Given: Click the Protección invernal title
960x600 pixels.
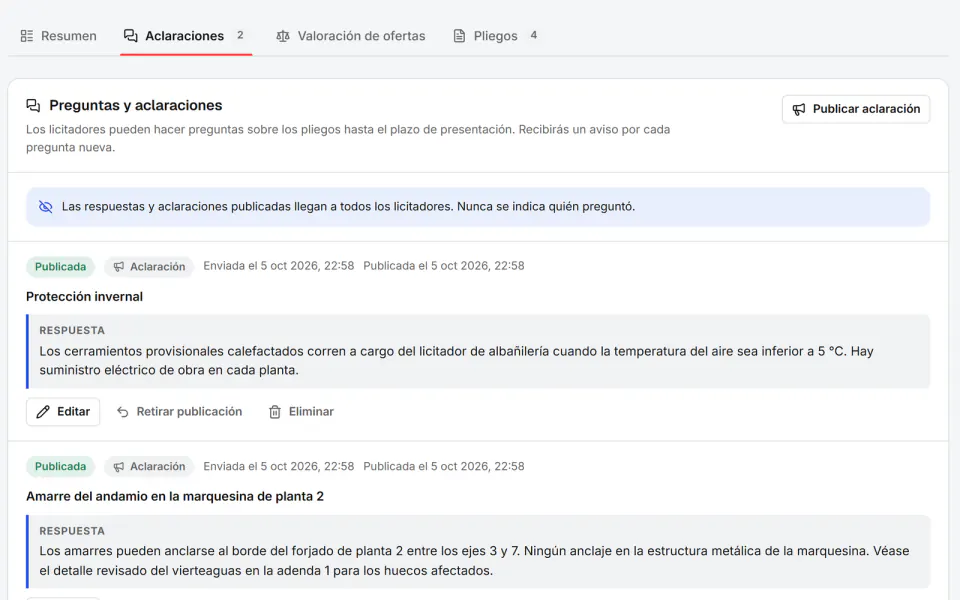Looking at the screenshot, I should point(84,296).
